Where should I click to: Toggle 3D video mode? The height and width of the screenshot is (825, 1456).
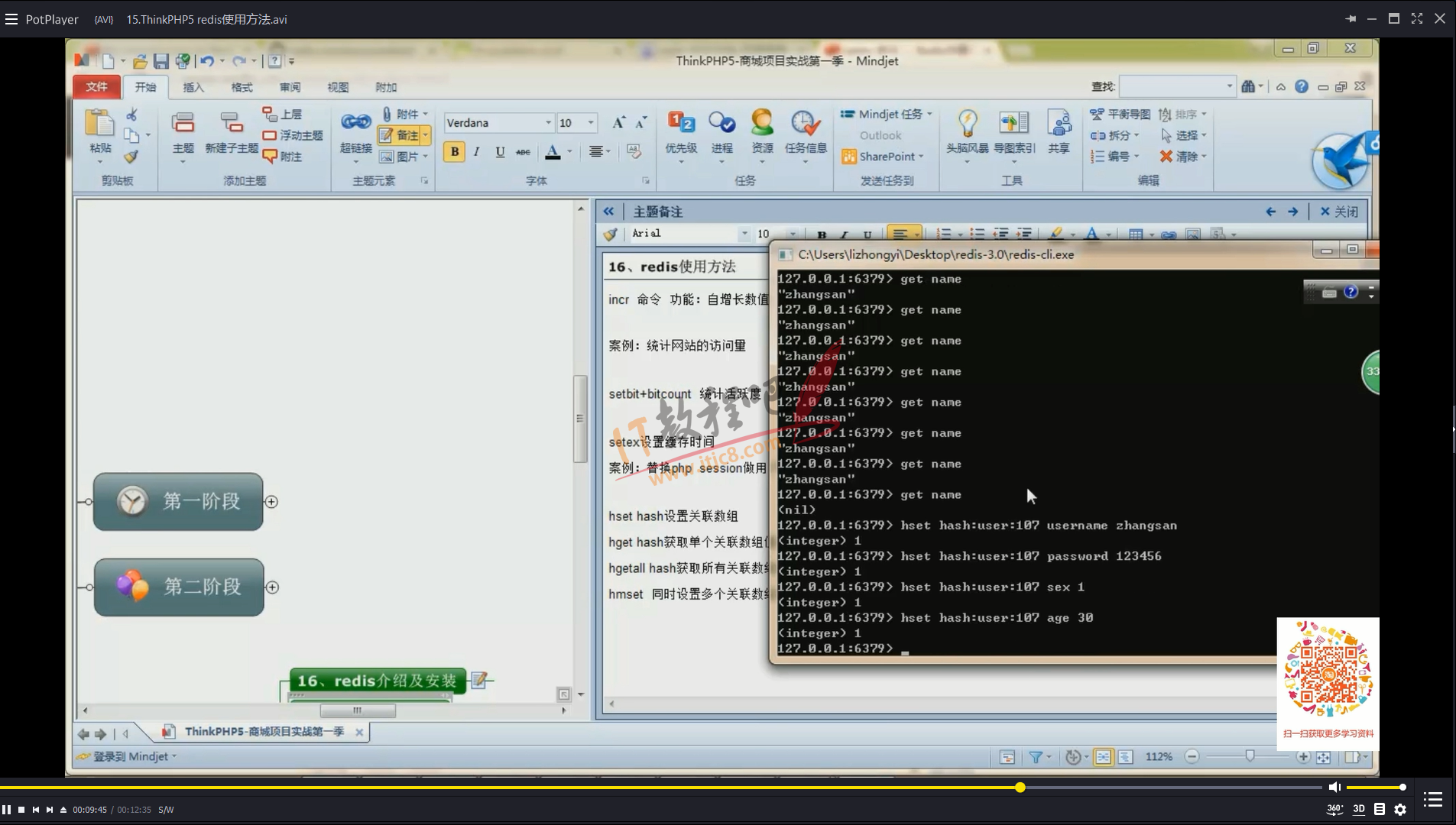1359,809
